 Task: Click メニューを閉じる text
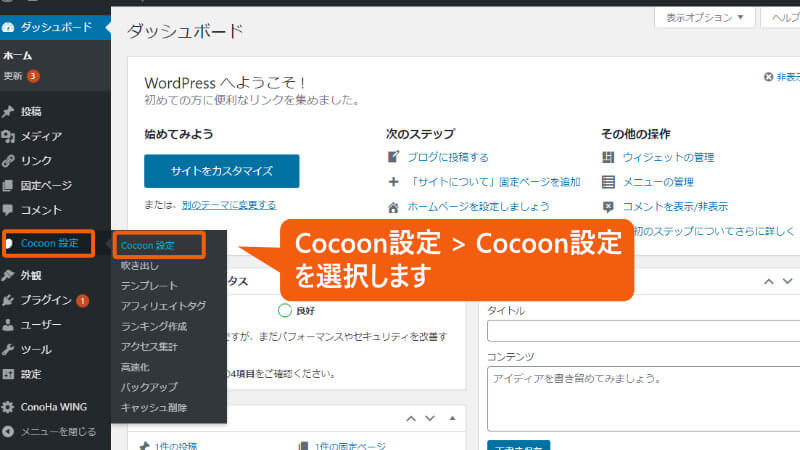[x=58, y=432]
